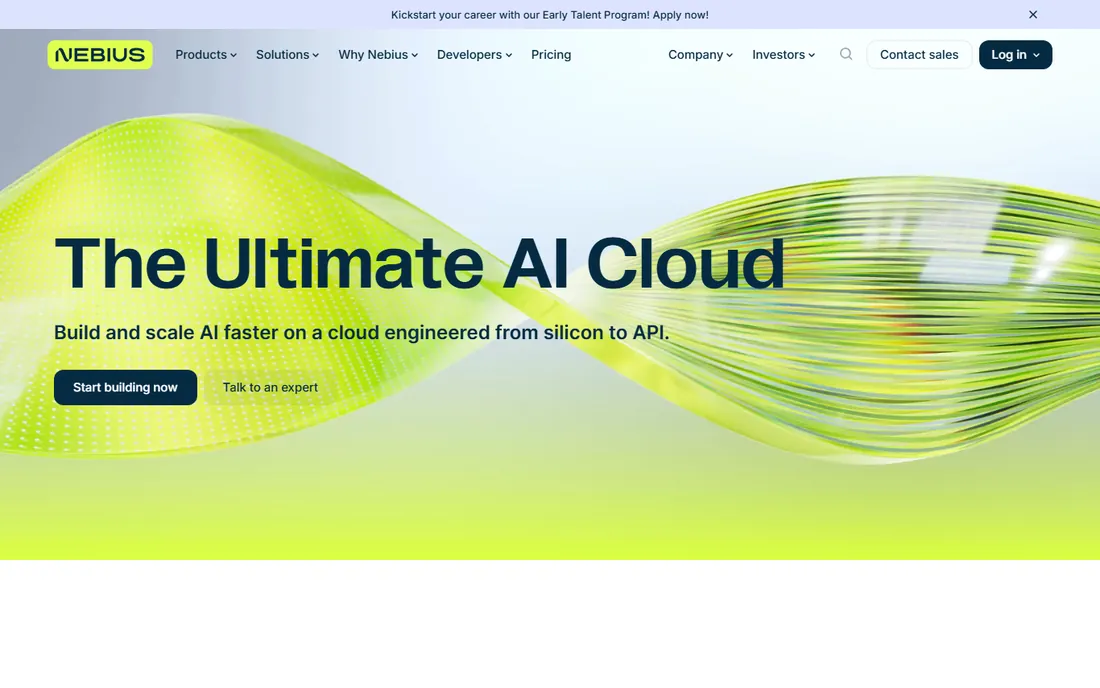This screenshot has height=688, width=1100.
Task: Expand the Products dropdown menu
Action: 206,55
